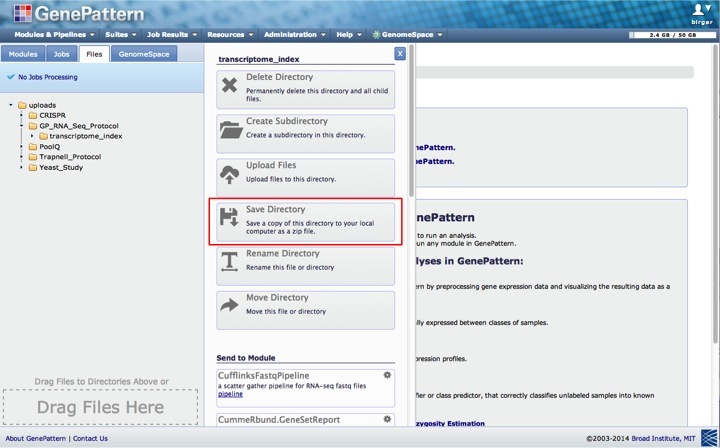
Task: Open the Modules & Pipelines dropdown menu
Action: [54, 34]
